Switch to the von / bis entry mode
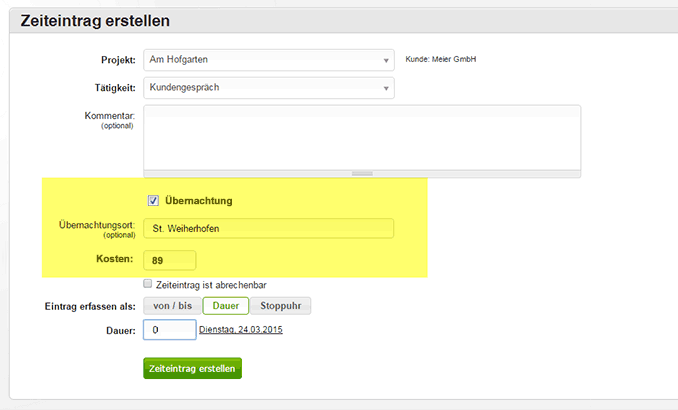This screenshot has width=678, height=410. point(173,306)
